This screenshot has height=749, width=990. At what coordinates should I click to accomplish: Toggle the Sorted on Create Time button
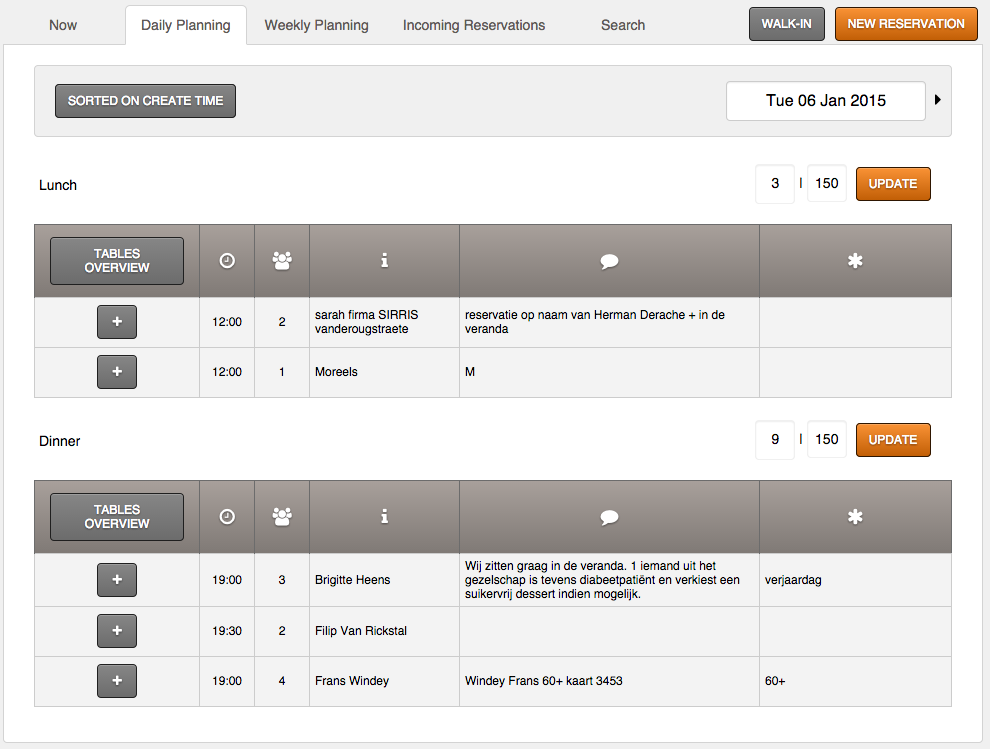(x=145, y=101)
